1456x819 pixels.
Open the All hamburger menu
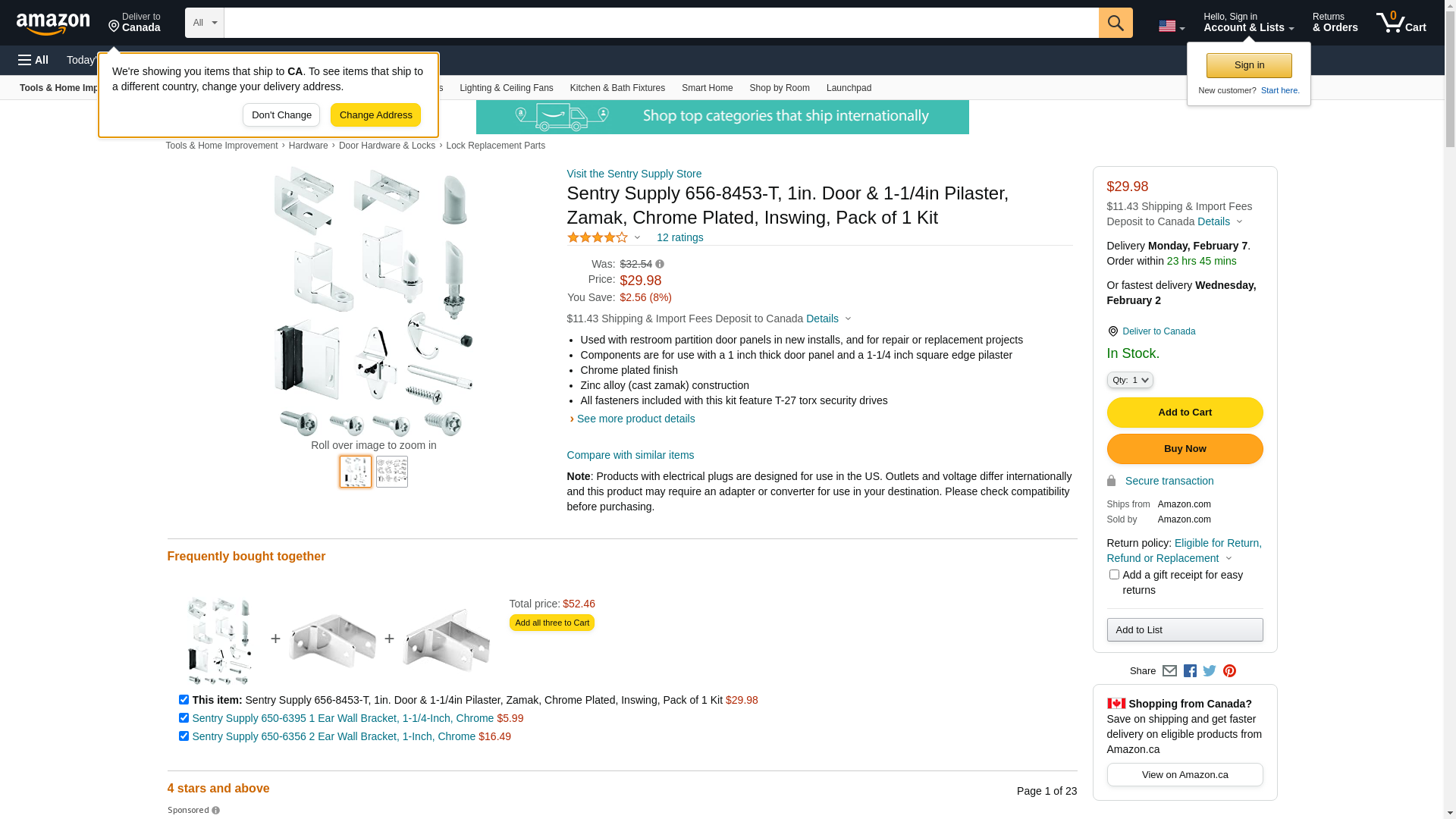[x=33, y=60]
